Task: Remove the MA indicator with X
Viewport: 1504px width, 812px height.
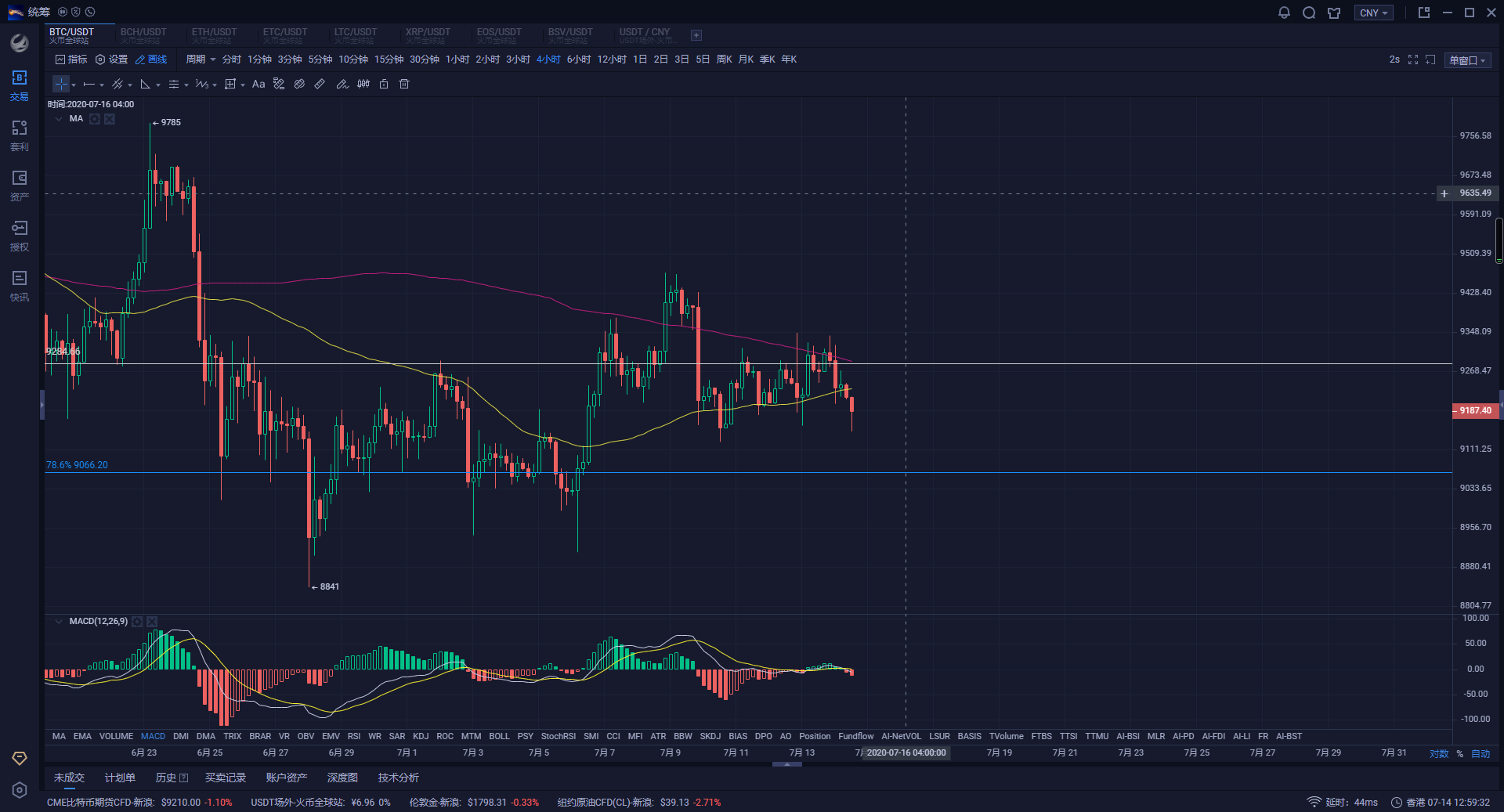Action: (110, 119)
